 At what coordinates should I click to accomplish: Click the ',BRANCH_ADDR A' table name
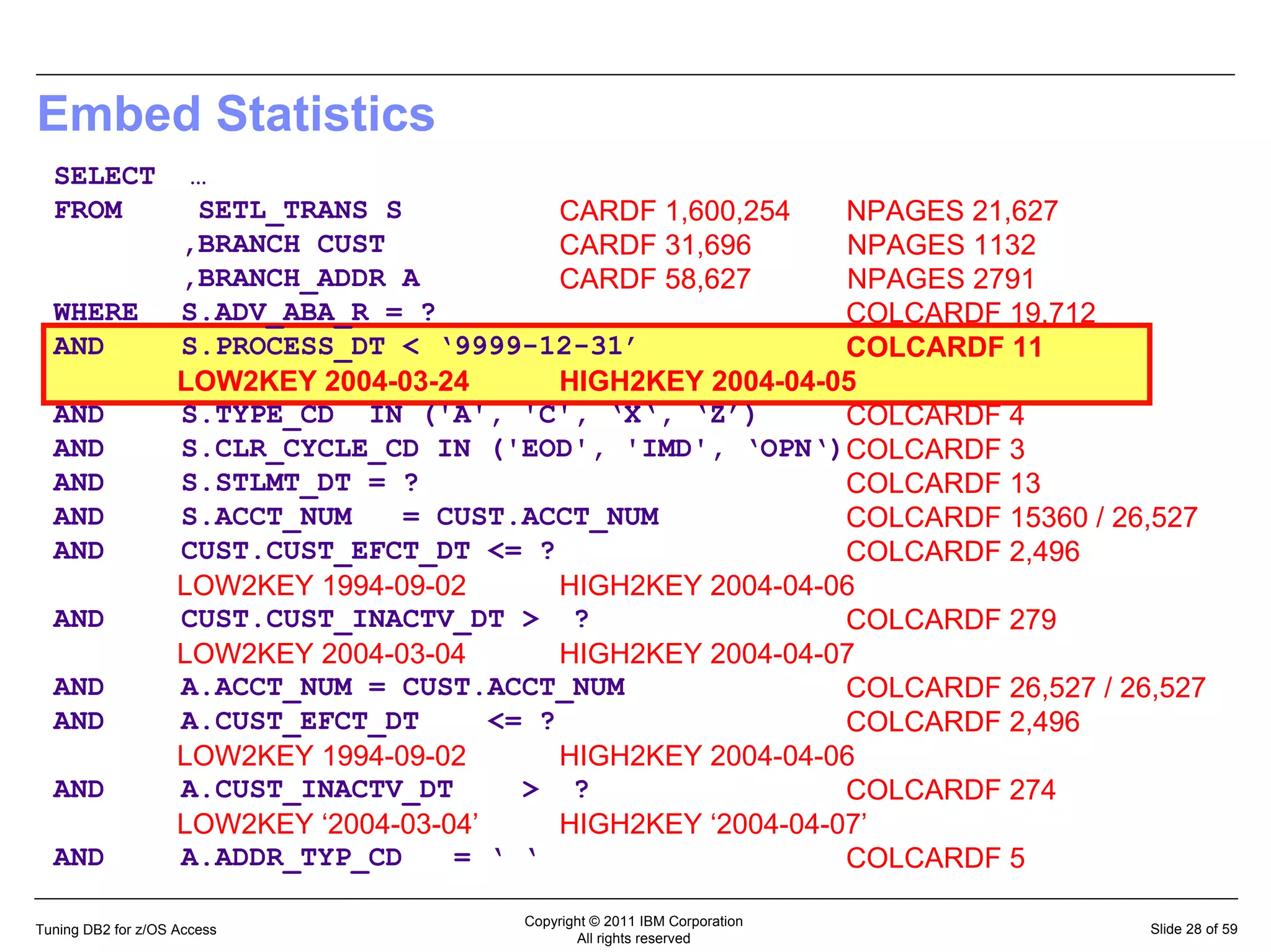[302, 279]
